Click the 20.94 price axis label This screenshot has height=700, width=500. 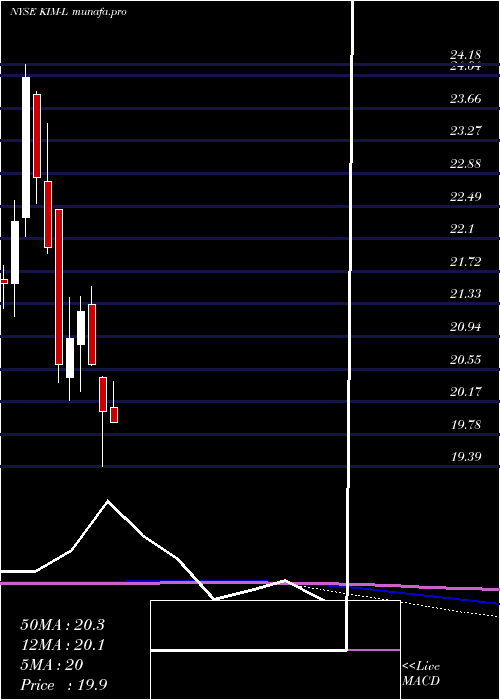465,327
